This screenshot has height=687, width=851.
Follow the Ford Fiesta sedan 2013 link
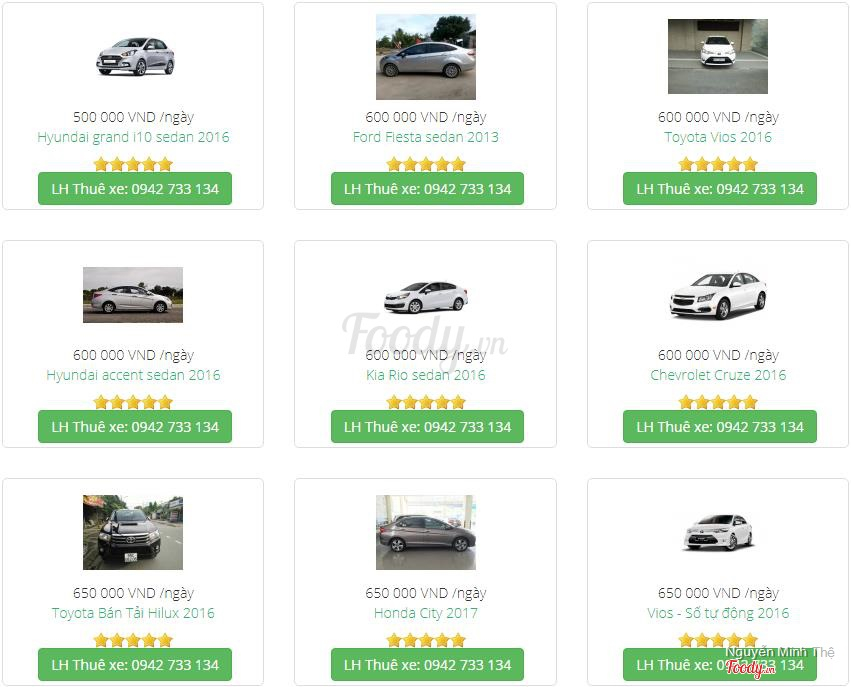tap(426, 137)
